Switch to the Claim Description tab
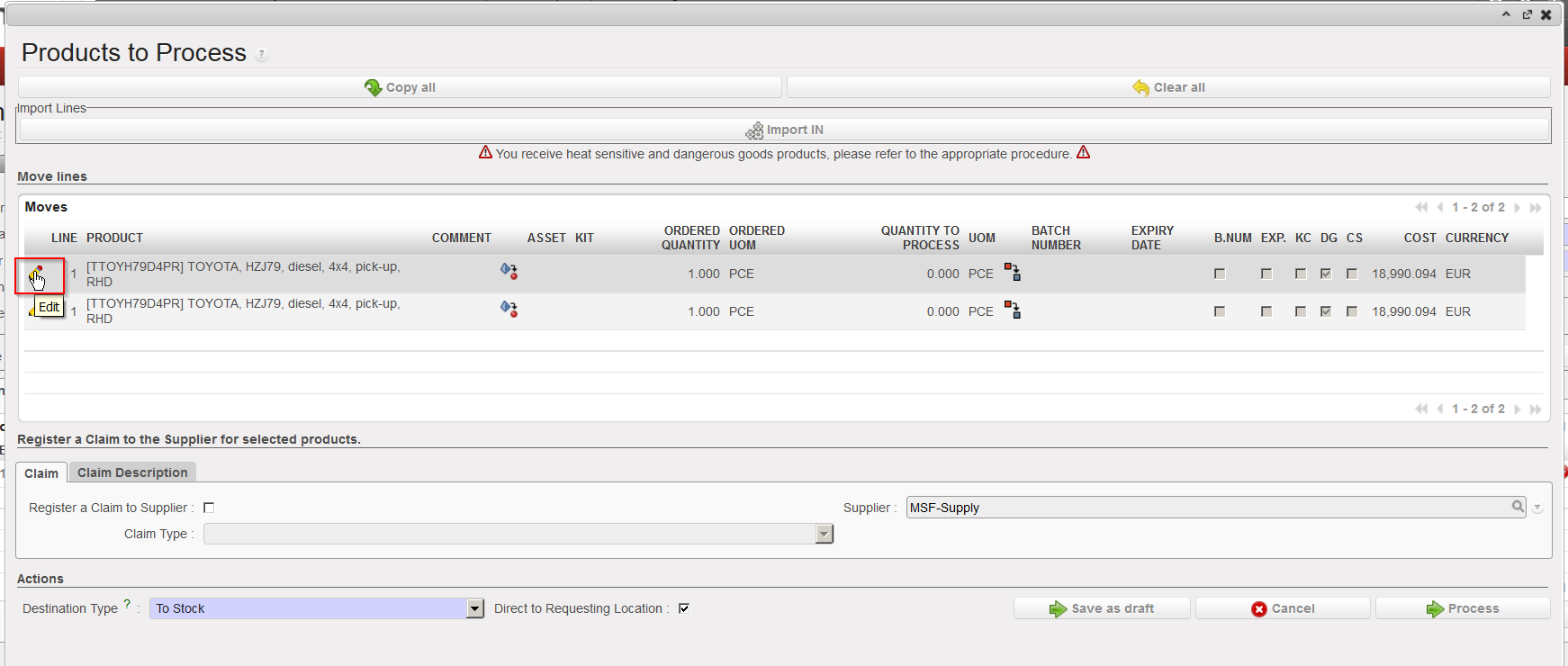The height and width of the screenshot is (666, 1568). click(x=132, y=472)
